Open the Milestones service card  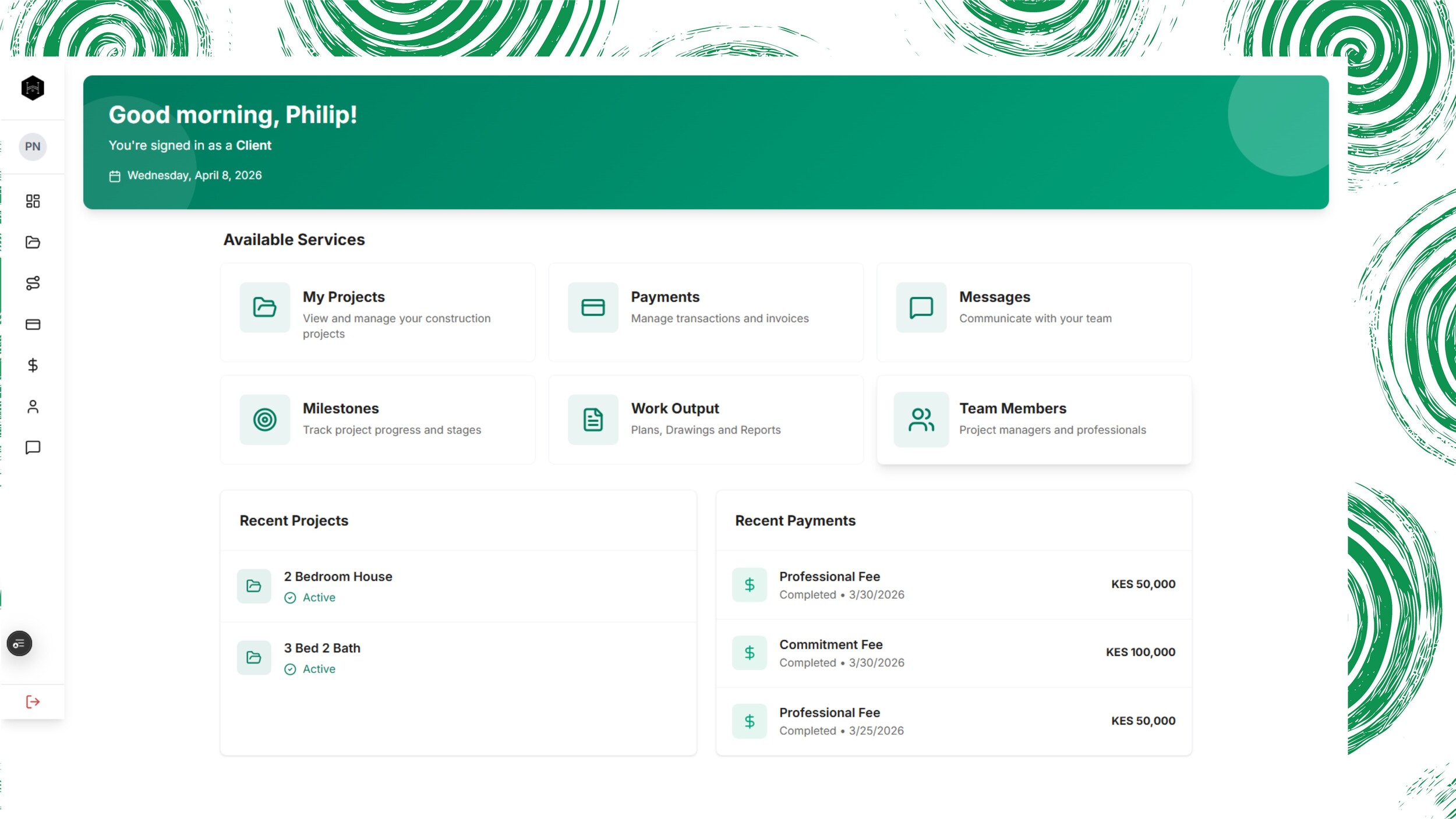point(378,420)
